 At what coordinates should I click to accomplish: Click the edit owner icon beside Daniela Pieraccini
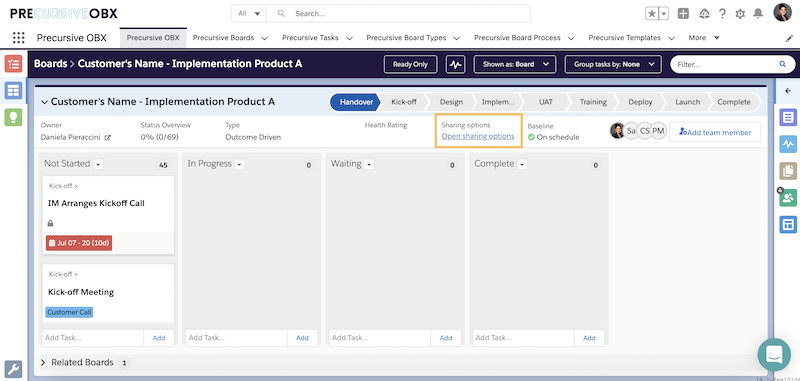108,138
